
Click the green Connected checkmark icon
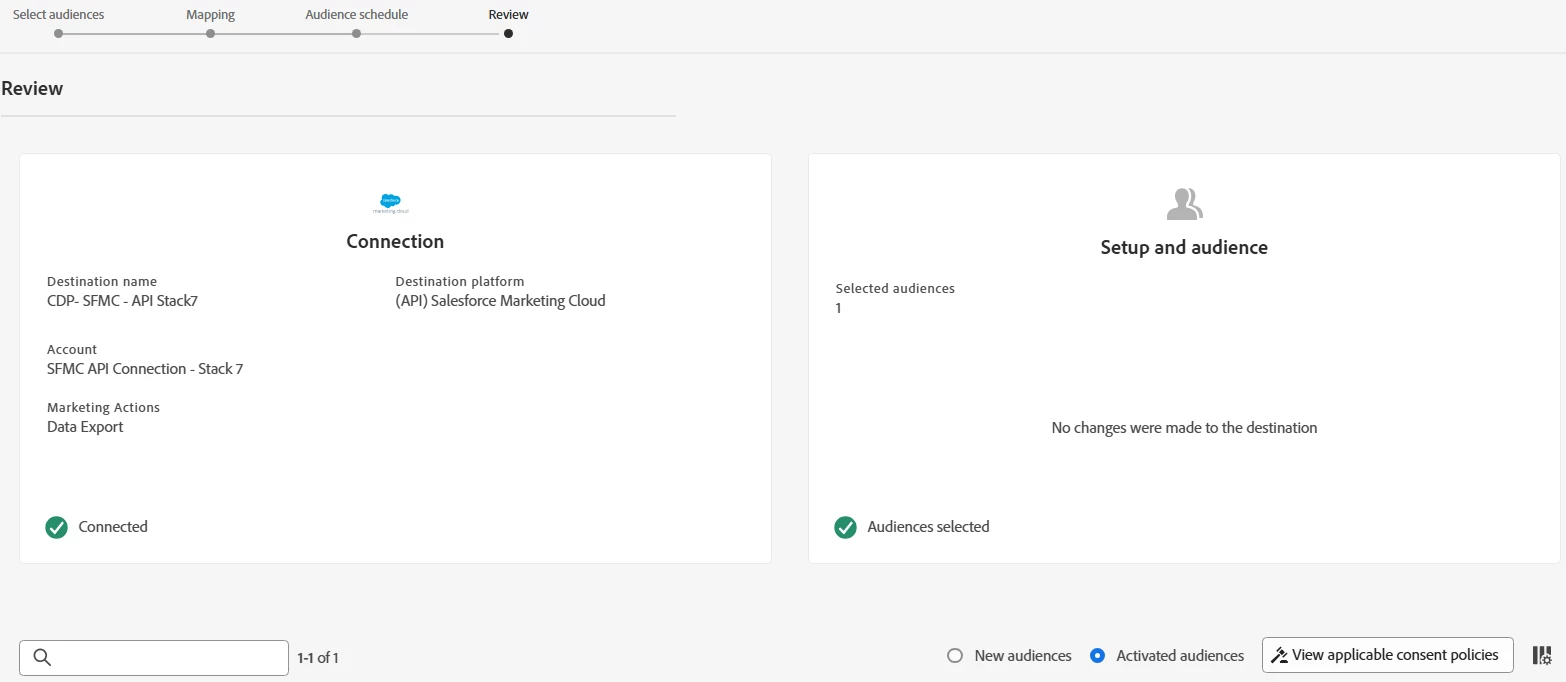click(x=57, y=527)
